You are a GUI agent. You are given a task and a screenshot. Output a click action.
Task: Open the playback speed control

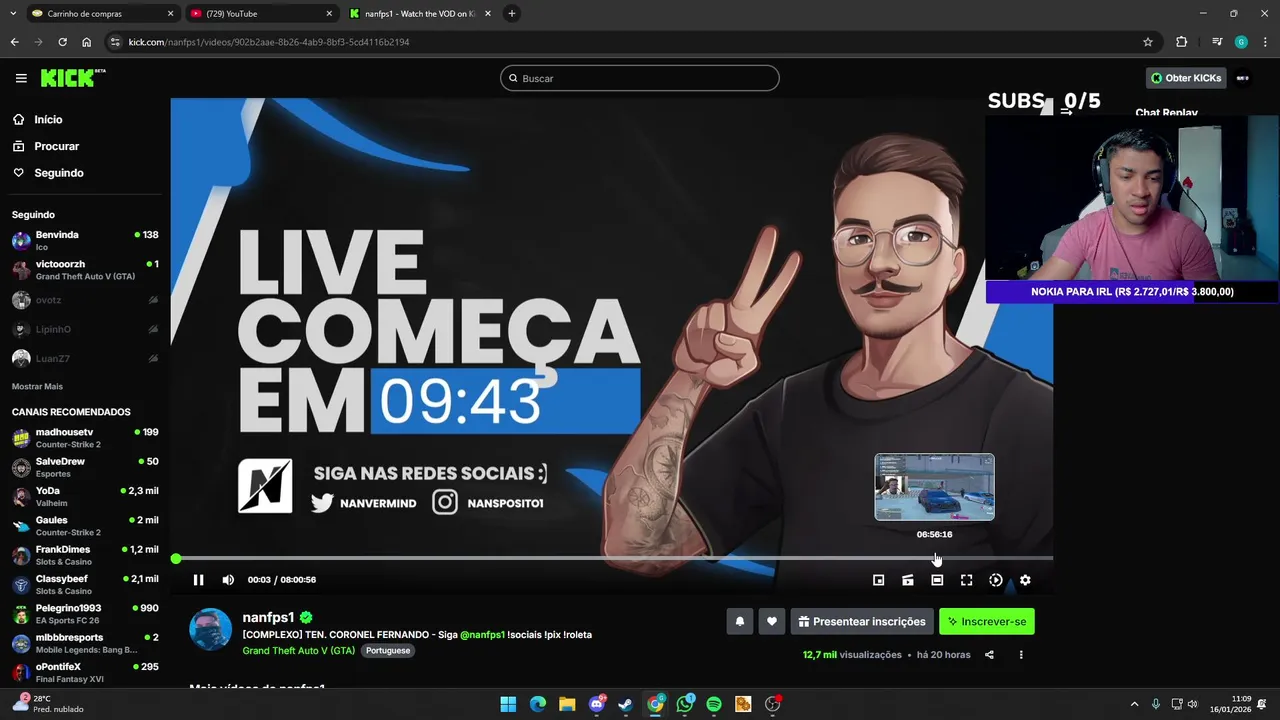tap(996, 580)
